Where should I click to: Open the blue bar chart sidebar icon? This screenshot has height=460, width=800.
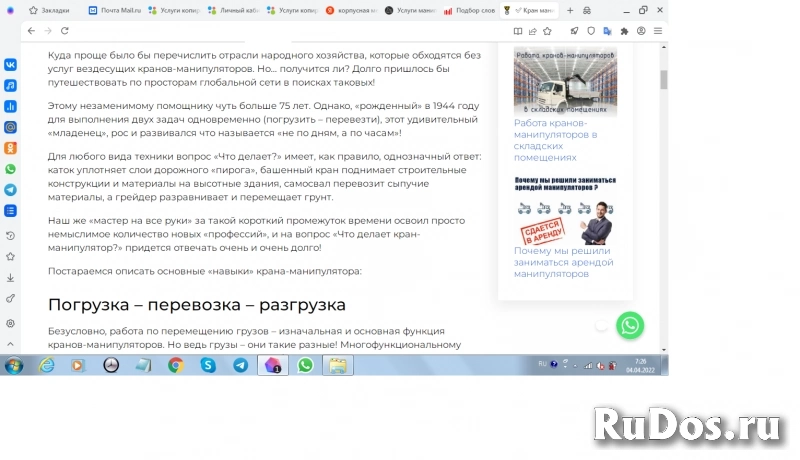10,107
